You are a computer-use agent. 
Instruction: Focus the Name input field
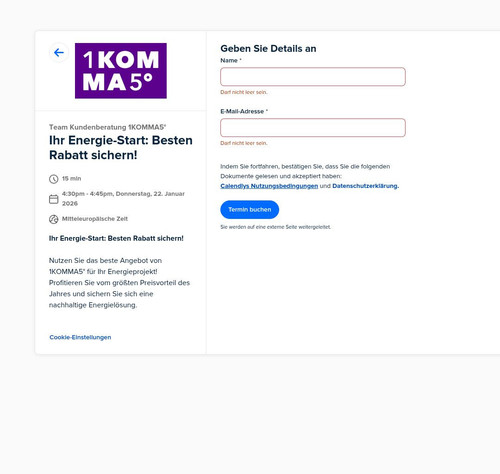tap(313, 77)
